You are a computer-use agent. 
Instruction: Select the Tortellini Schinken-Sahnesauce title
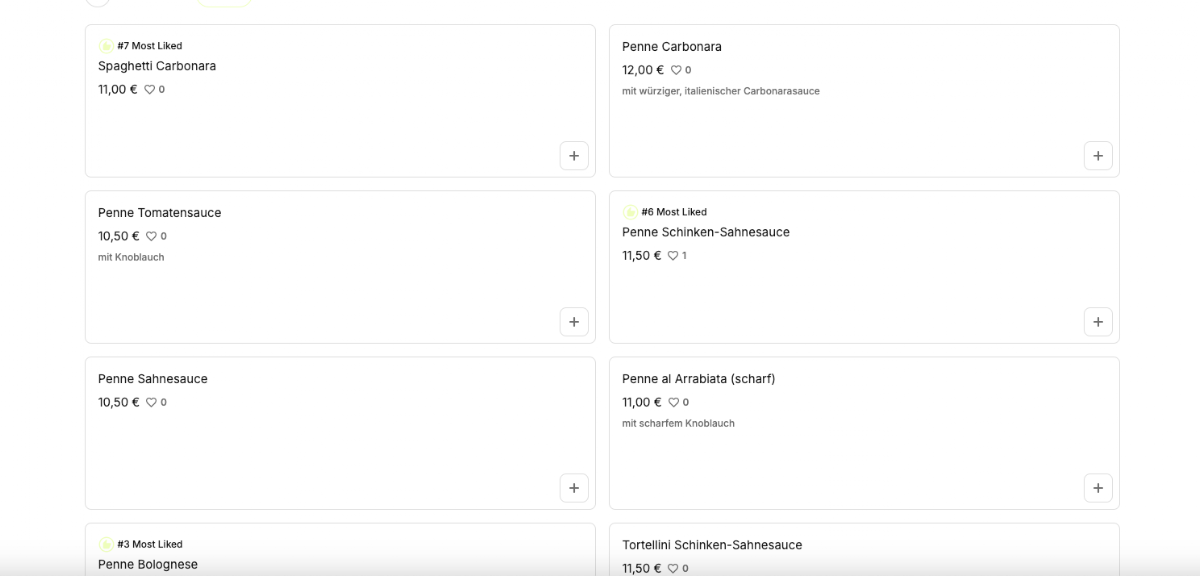click(x=712, y=545)
